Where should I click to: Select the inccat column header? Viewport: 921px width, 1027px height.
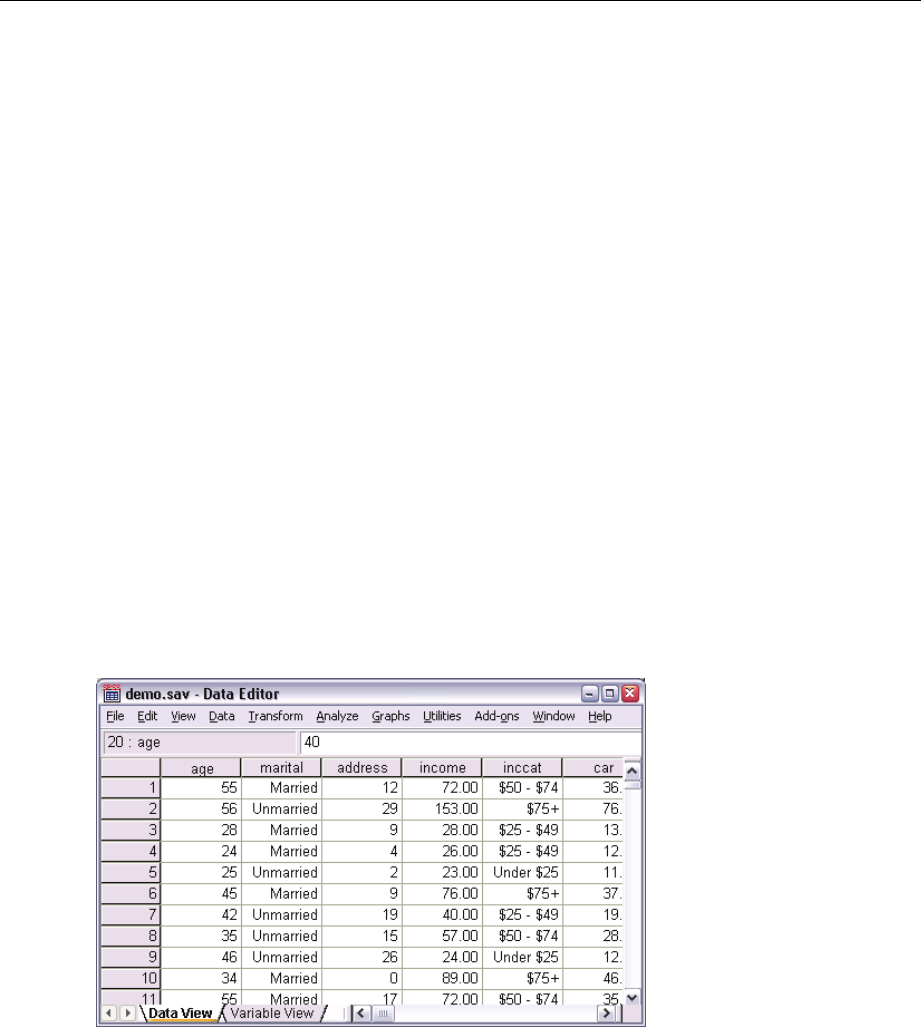(x=522, y=768)
